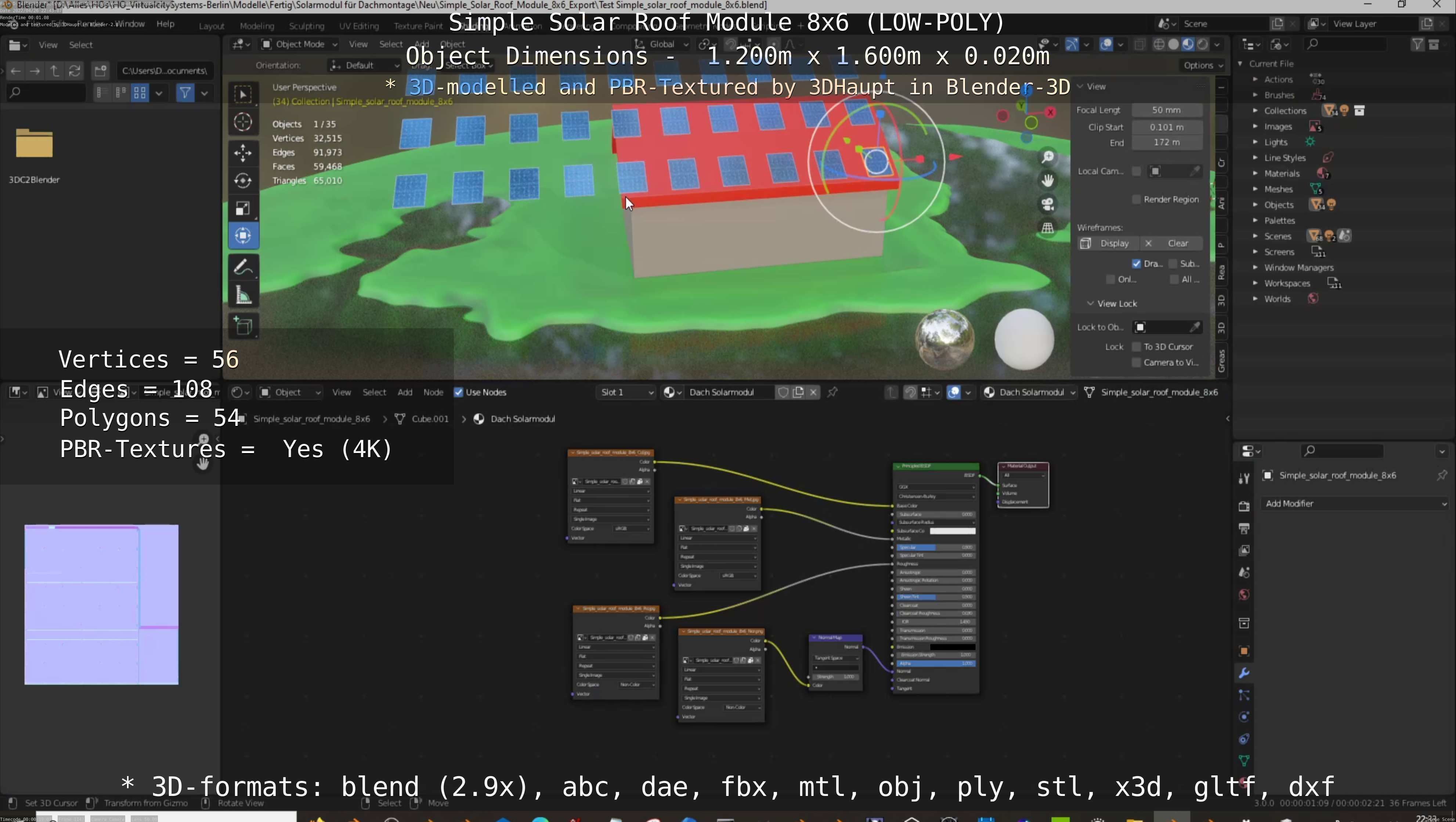Create new folder in file browser
Viewport: 1456px width, 822px height.
click(101, 70)
